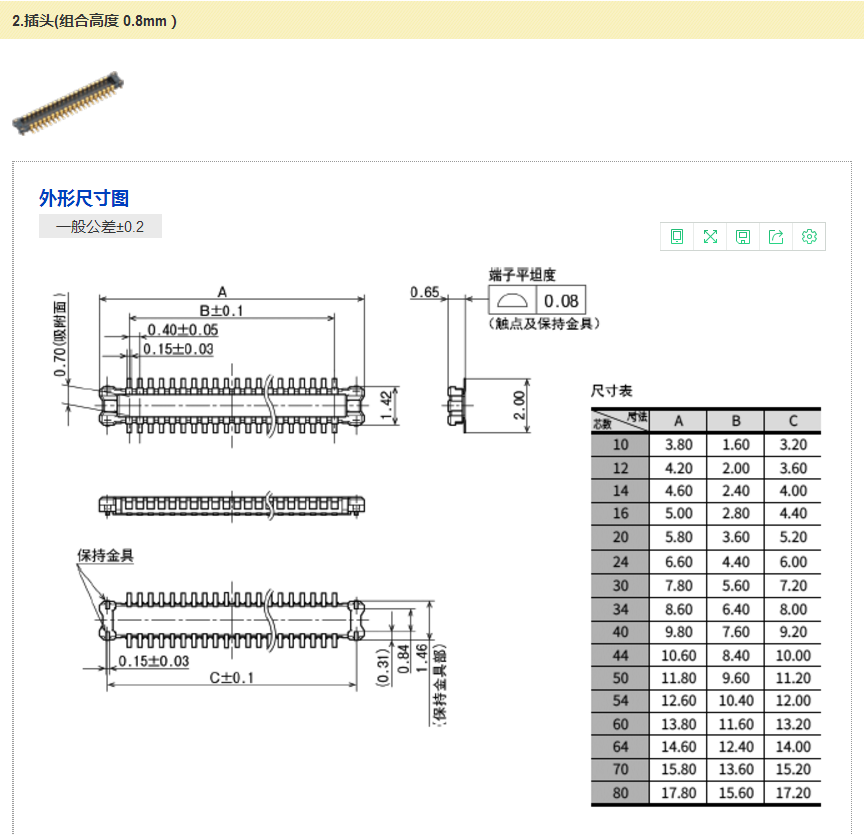The width and height of the screenshot is (868, 835).
Task: Select the 2.插头 section header bar
Action: coord(432,20)
